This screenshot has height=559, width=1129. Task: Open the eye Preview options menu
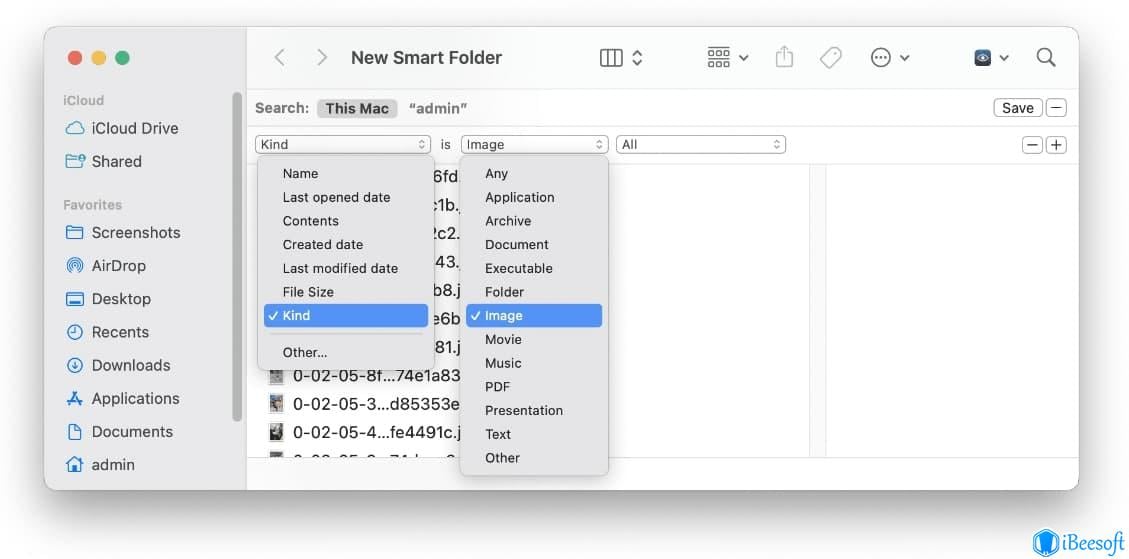coord(991,58)
